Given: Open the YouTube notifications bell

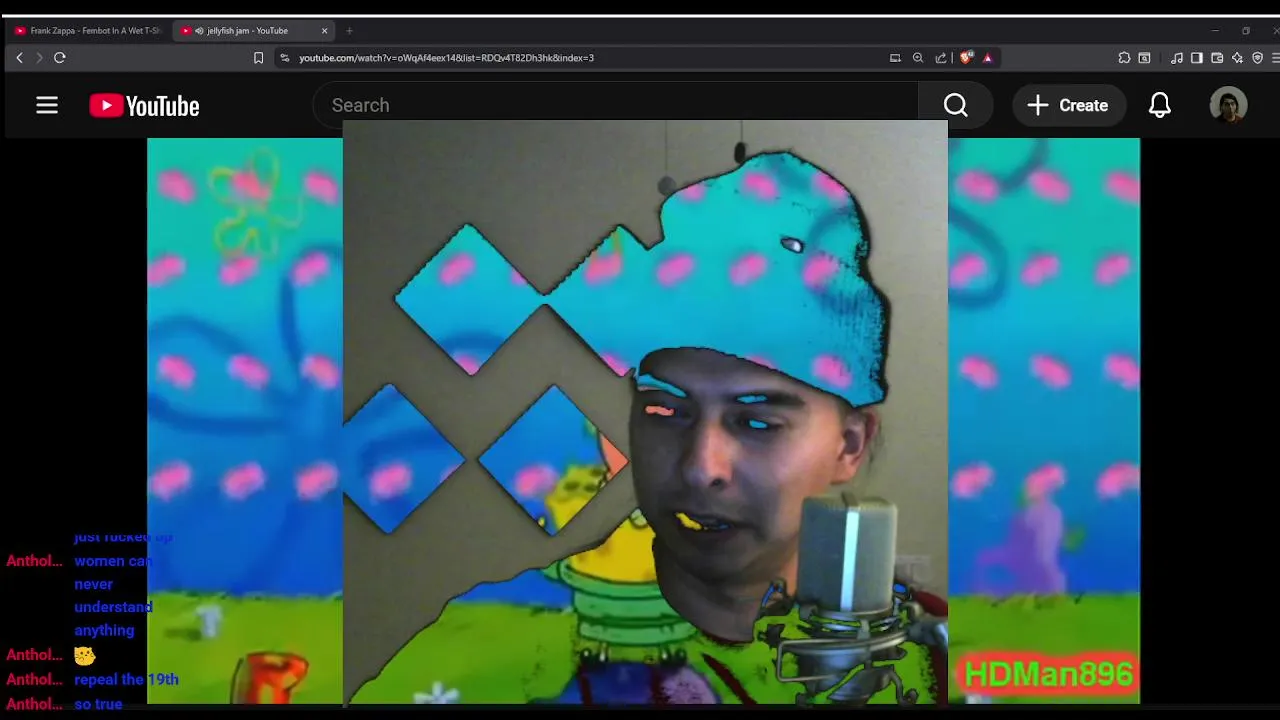Looking at the screenshot, I should tap(1159, 105).
